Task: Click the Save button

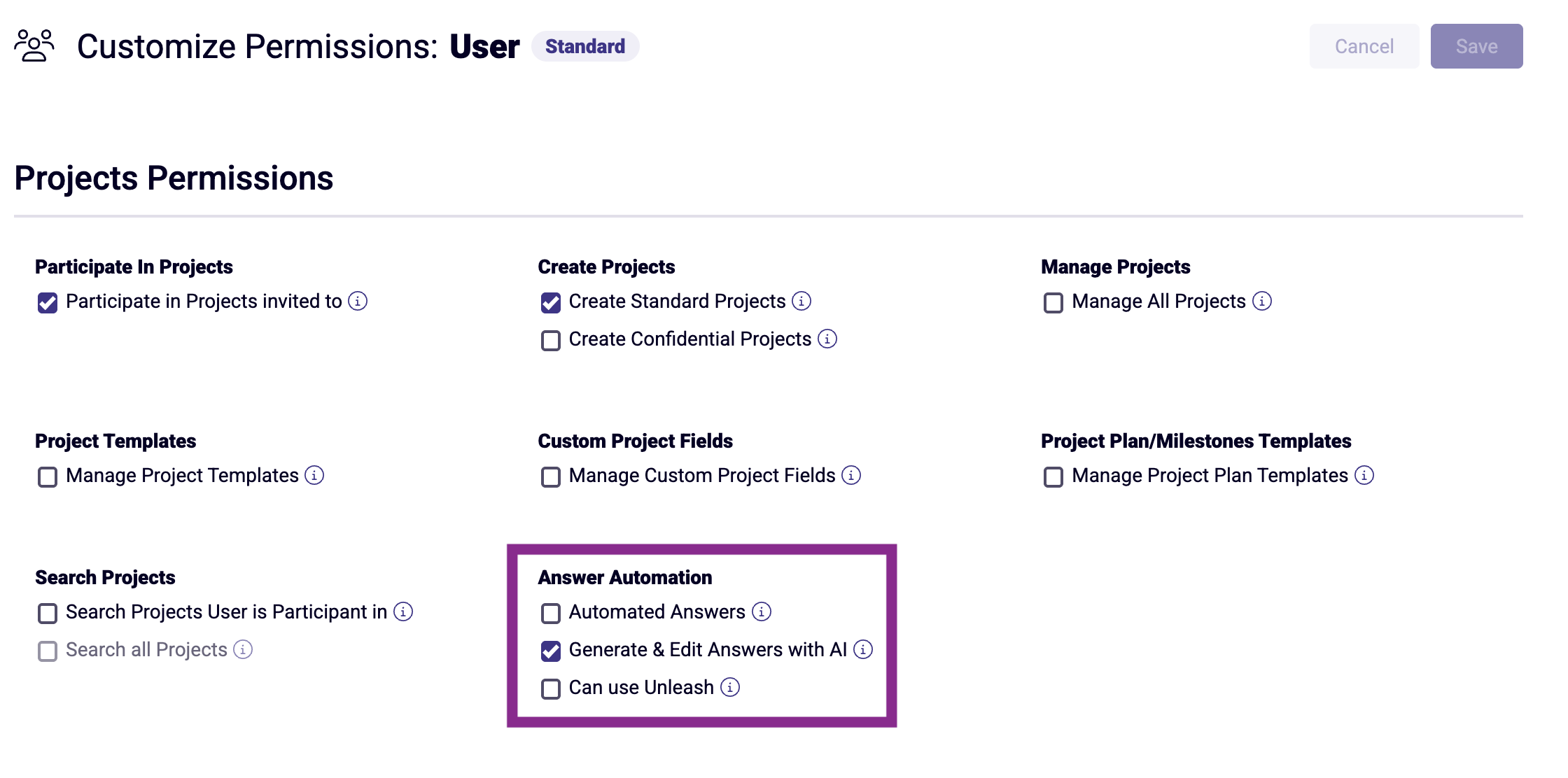Action: coord(1477,46)
